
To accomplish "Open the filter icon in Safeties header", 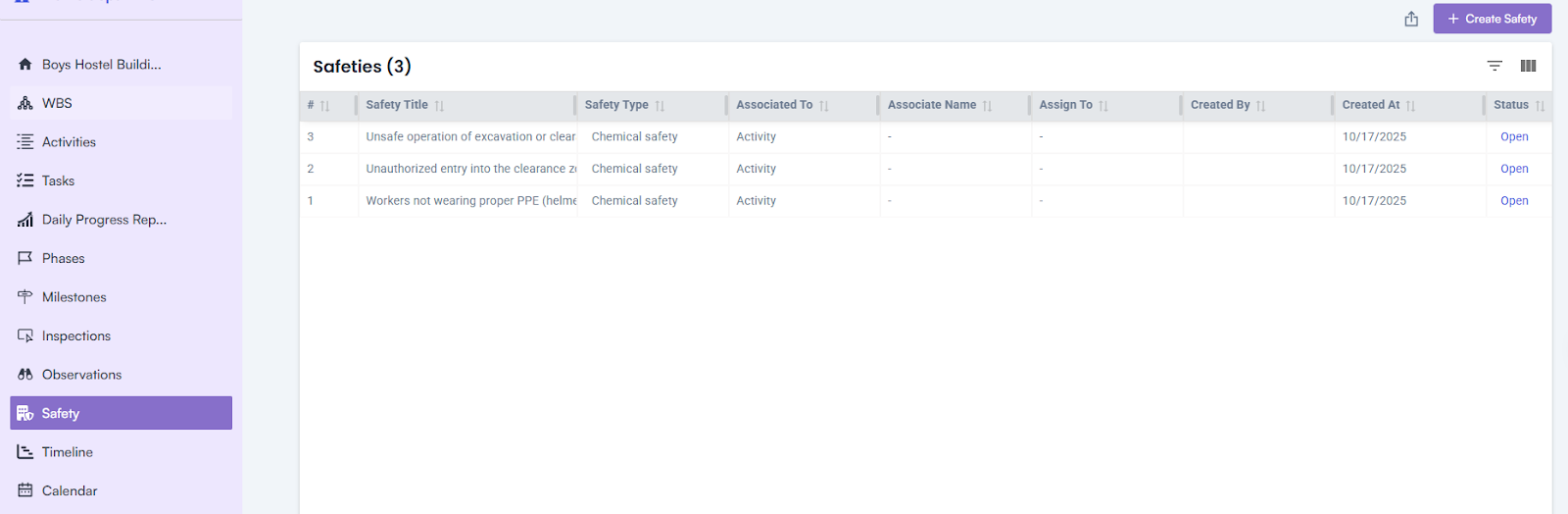I will pos(1494,66).
